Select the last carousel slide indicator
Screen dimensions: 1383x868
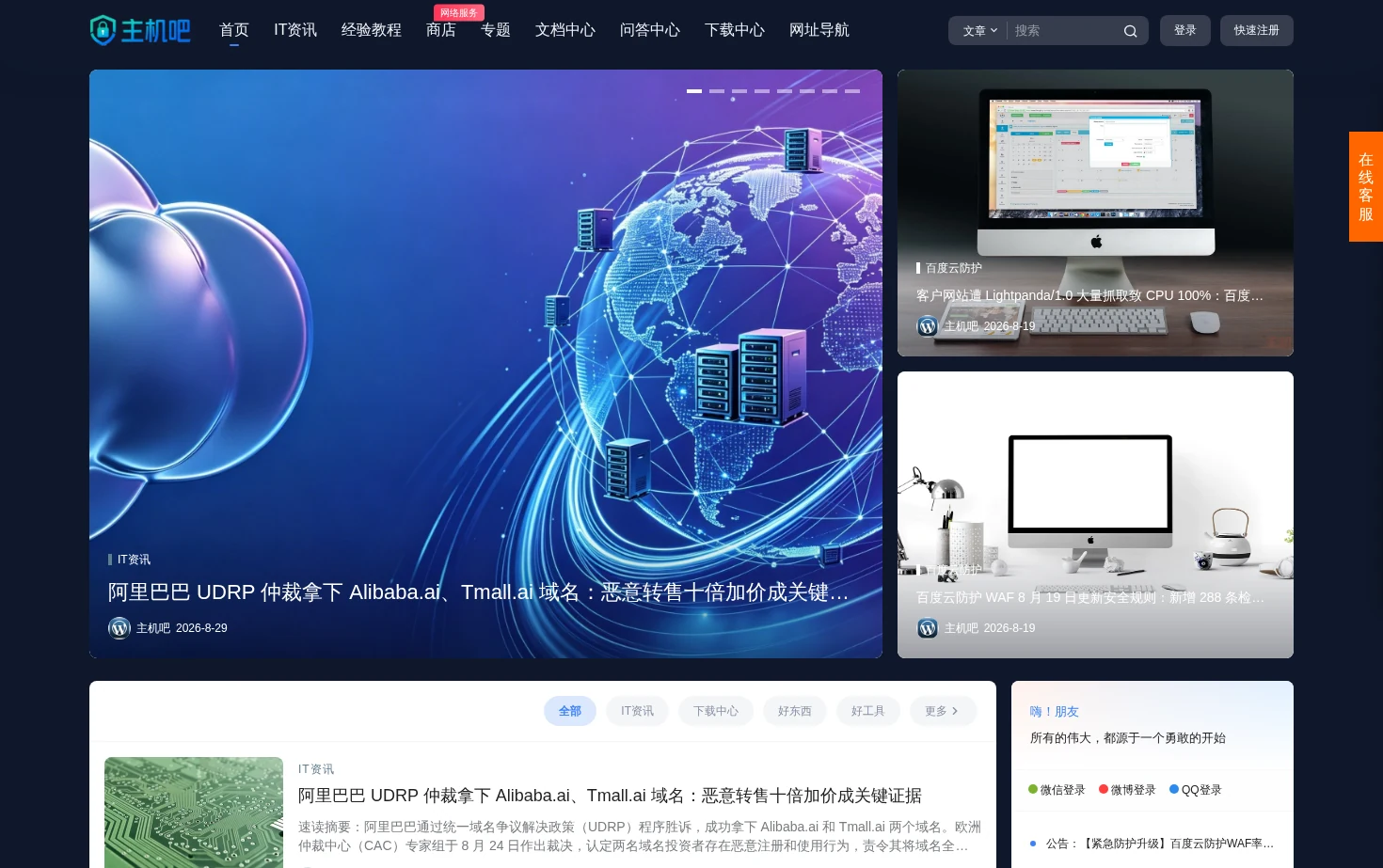coord(852,91)
